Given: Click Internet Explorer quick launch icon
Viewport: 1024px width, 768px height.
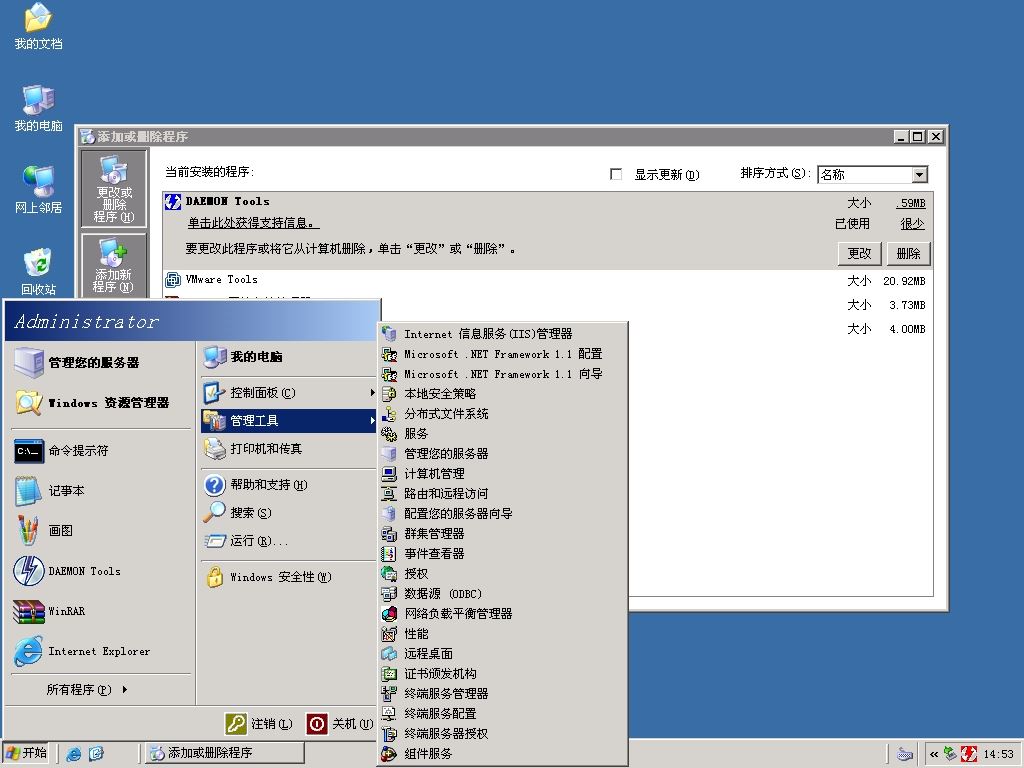Looking at the screenshot, I should [74, 754].
